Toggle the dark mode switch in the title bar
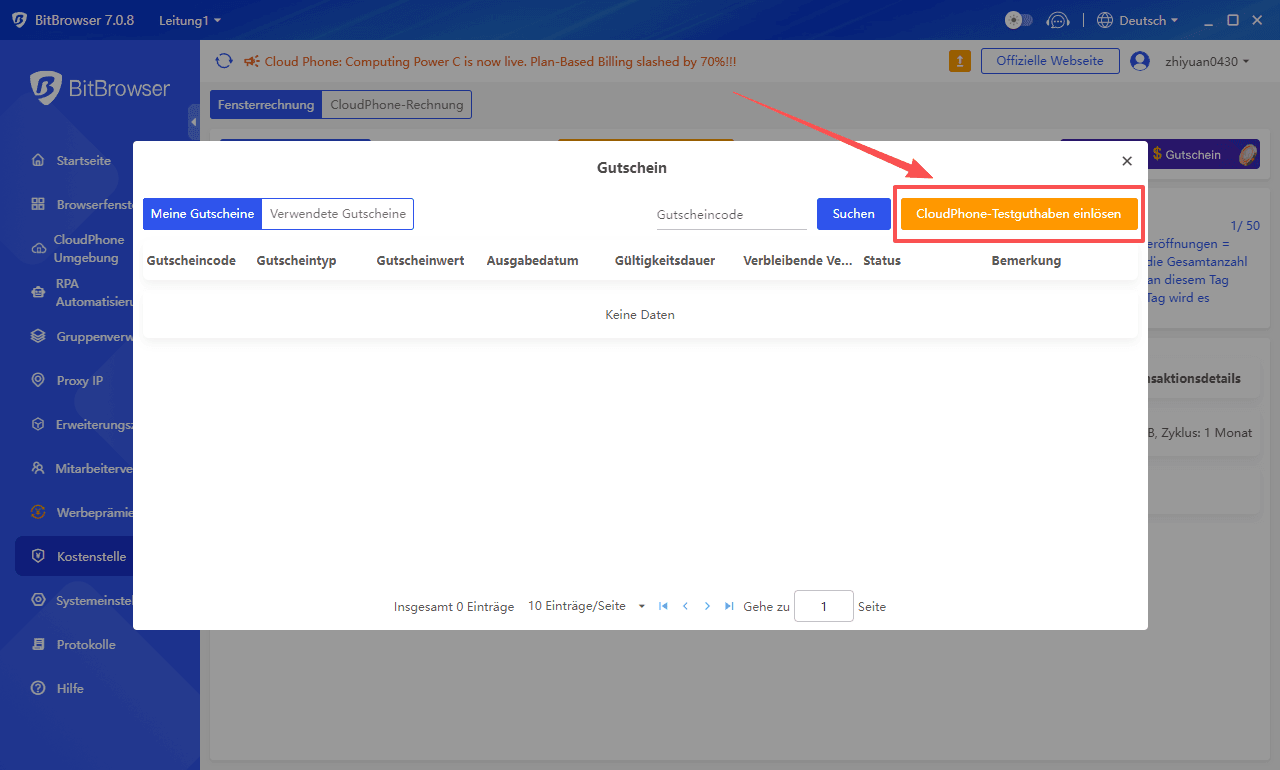 1018,19
